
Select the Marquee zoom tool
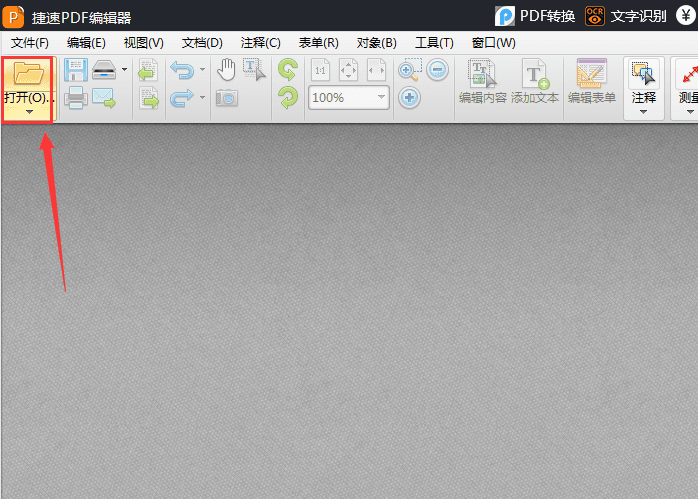click(x=410, y=70)
